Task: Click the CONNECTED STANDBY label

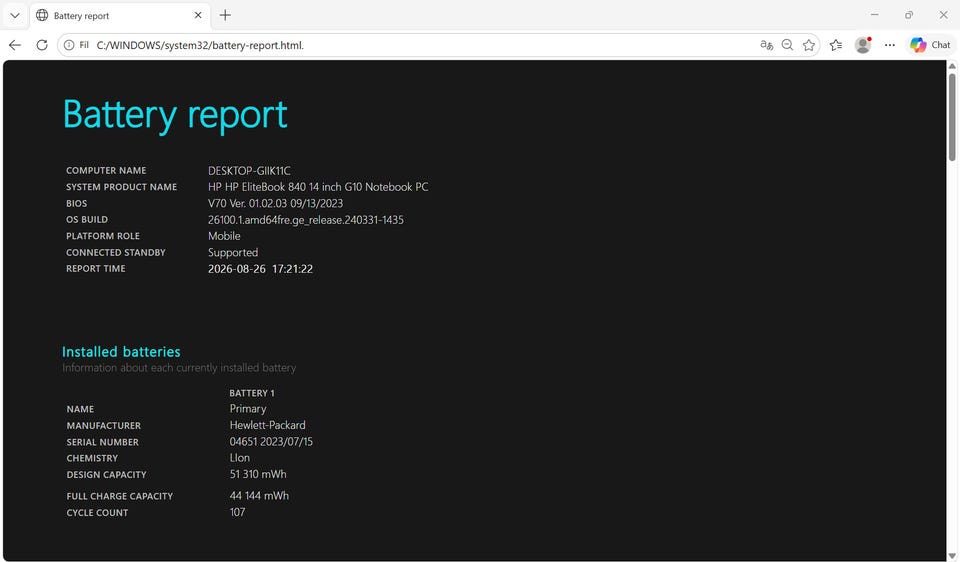Action: click(116, 252)
